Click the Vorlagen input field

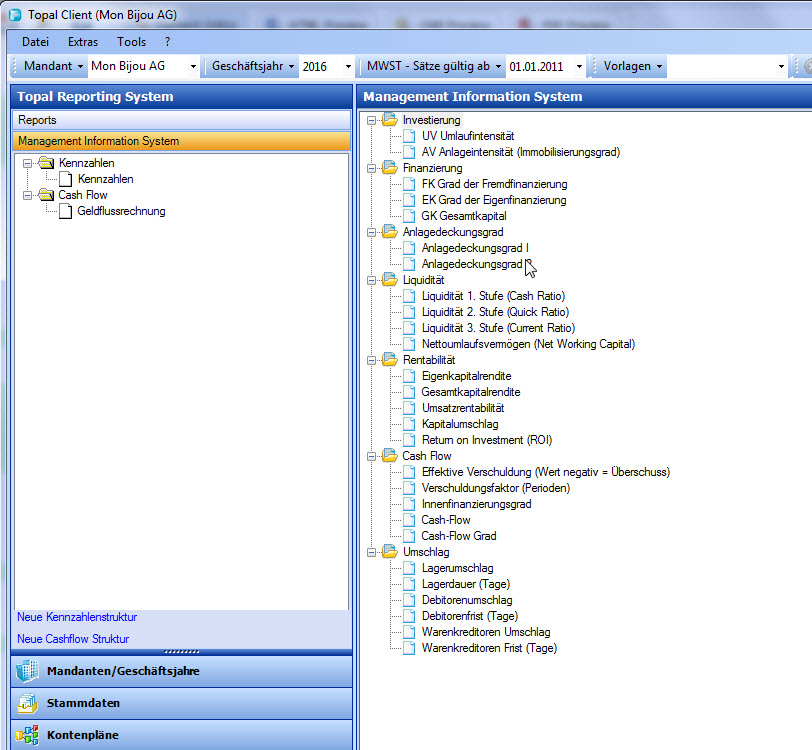(720, 66)
